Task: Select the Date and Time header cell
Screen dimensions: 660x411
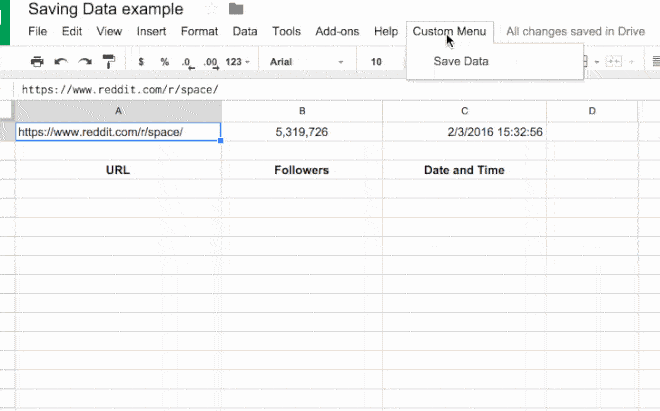Action: click(x=464, y=170)
